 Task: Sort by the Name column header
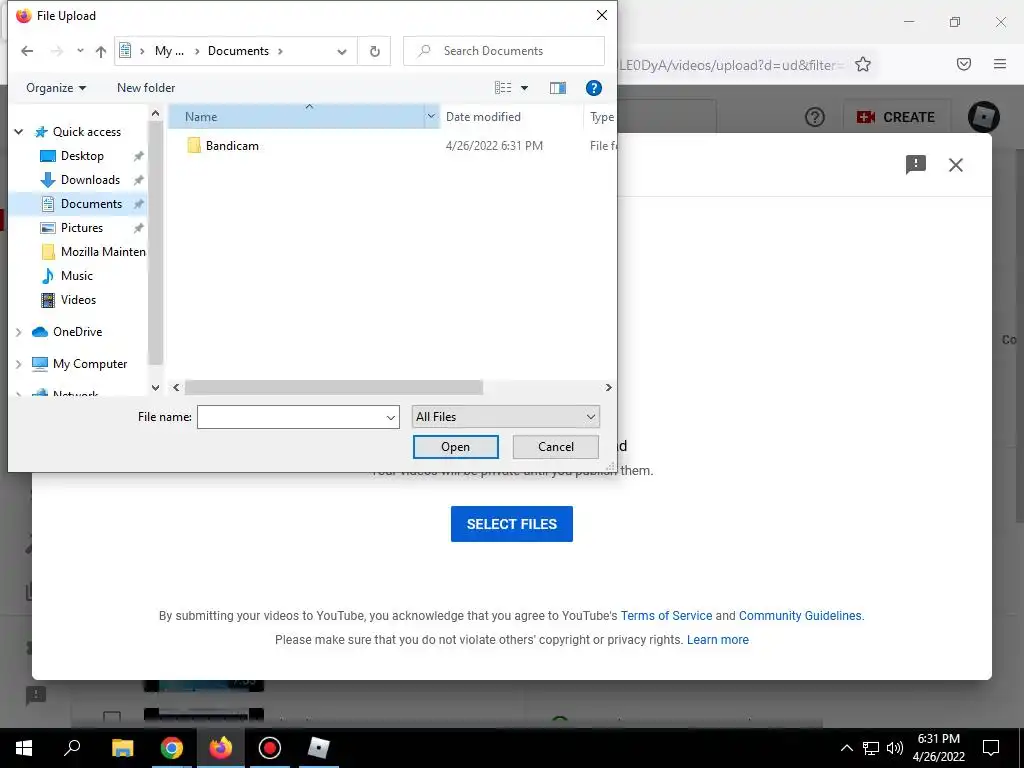click(296, 116)
